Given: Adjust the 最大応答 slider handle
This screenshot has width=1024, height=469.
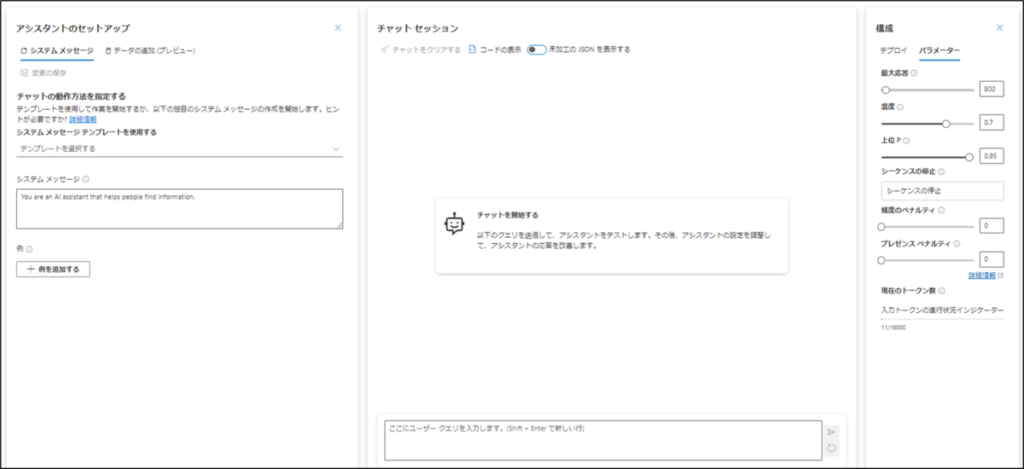Looking at the screenshot, I should pyautogui.click(x=886, y=90).
